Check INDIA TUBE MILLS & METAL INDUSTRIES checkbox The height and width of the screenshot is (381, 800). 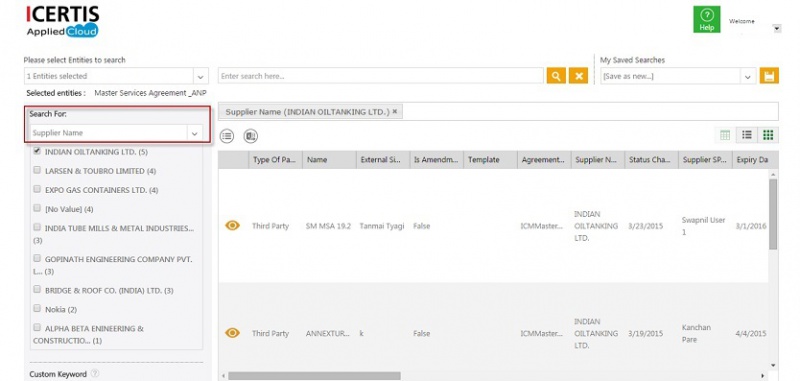click(37, 227)
